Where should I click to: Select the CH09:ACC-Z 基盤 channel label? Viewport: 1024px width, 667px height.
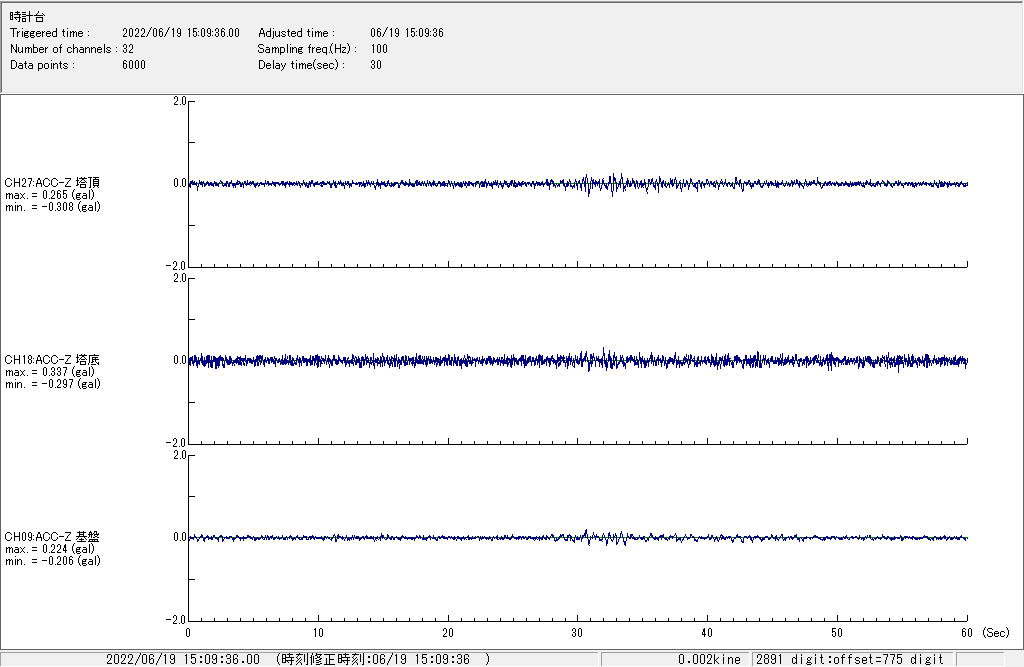coord(52,537)
